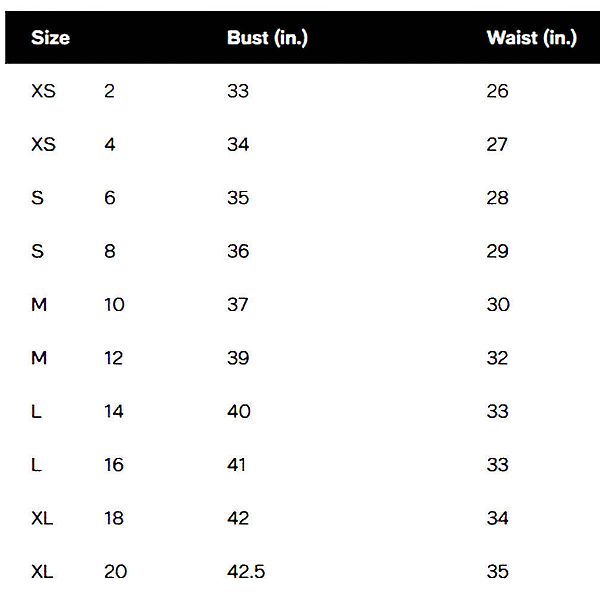This screenshot has height=600, width=600.
Task: Select the waist measurement 35
Action: click(497, 572)
